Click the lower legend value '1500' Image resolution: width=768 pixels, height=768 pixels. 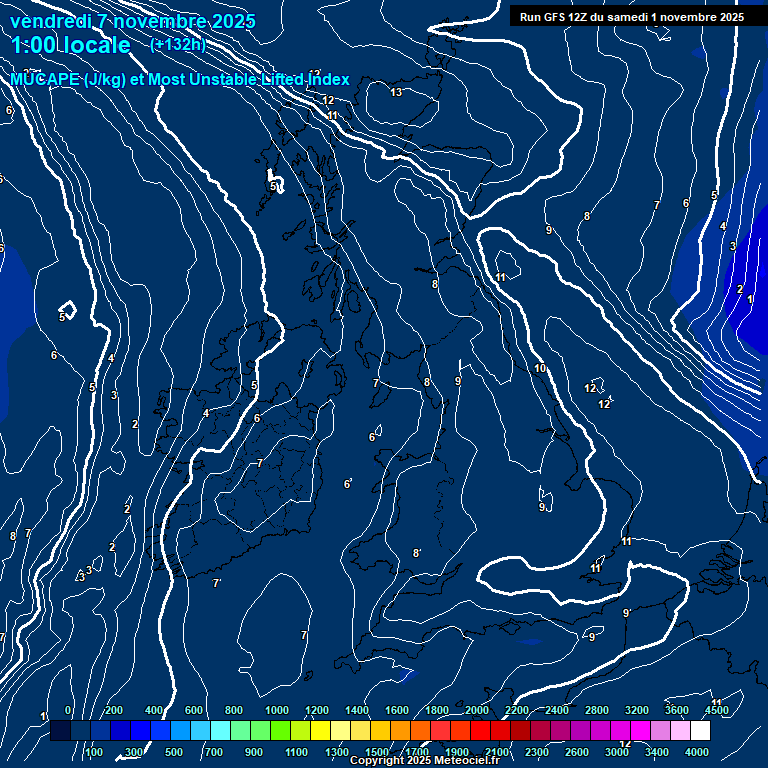377,752
